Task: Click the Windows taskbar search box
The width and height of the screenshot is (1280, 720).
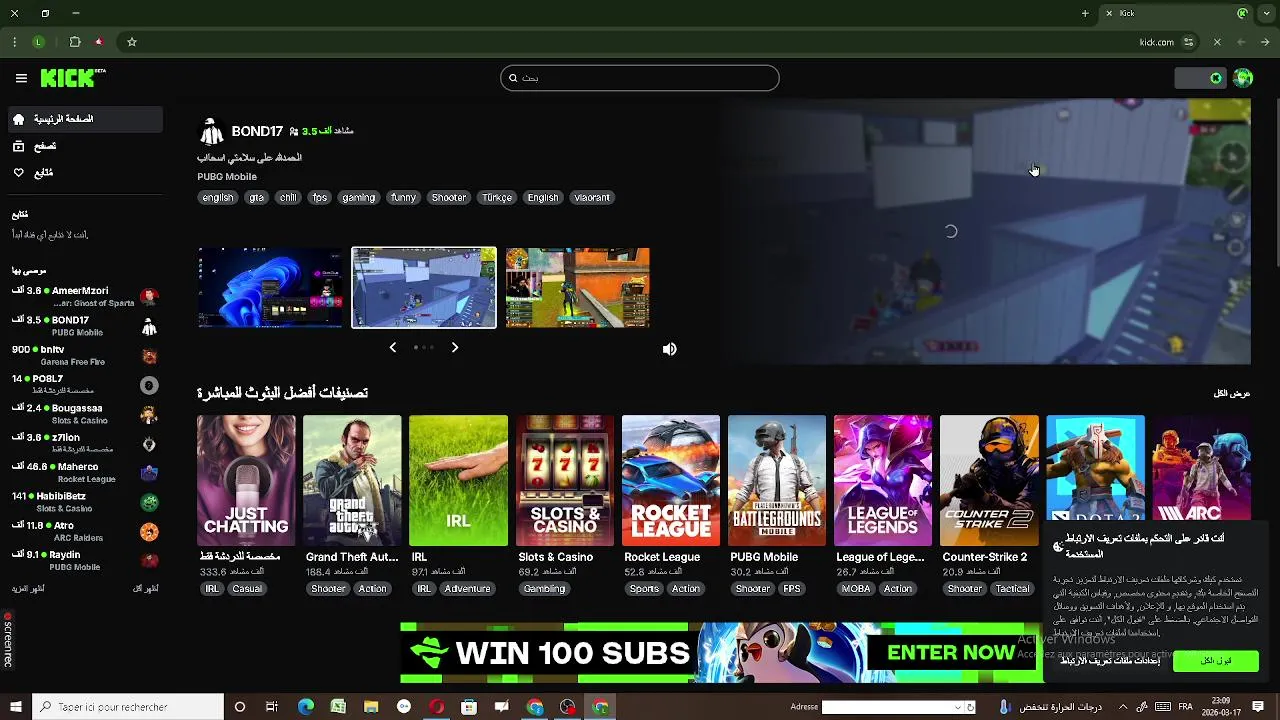Action: 128,707
